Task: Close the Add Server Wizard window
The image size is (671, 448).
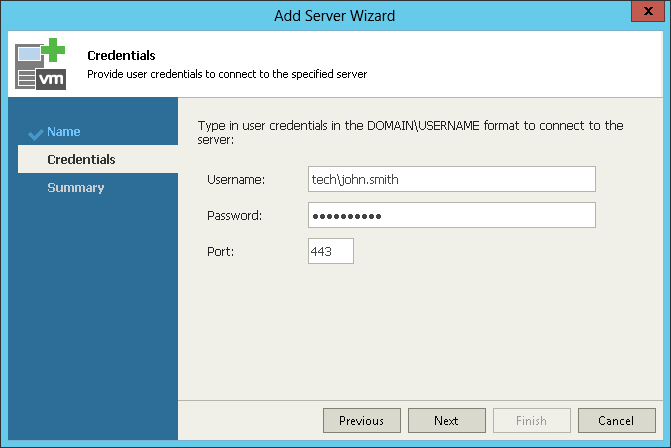Action: tap(648, 11)
